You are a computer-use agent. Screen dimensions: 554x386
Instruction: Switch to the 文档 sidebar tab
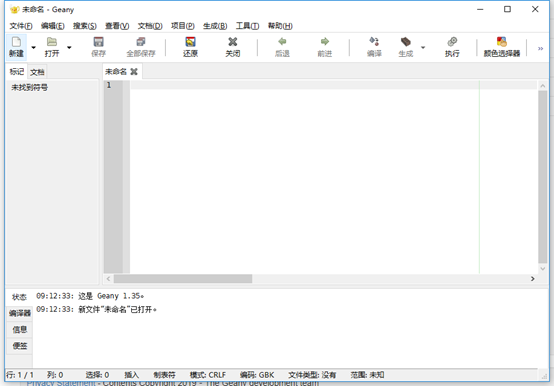click(x=37, y=72)
